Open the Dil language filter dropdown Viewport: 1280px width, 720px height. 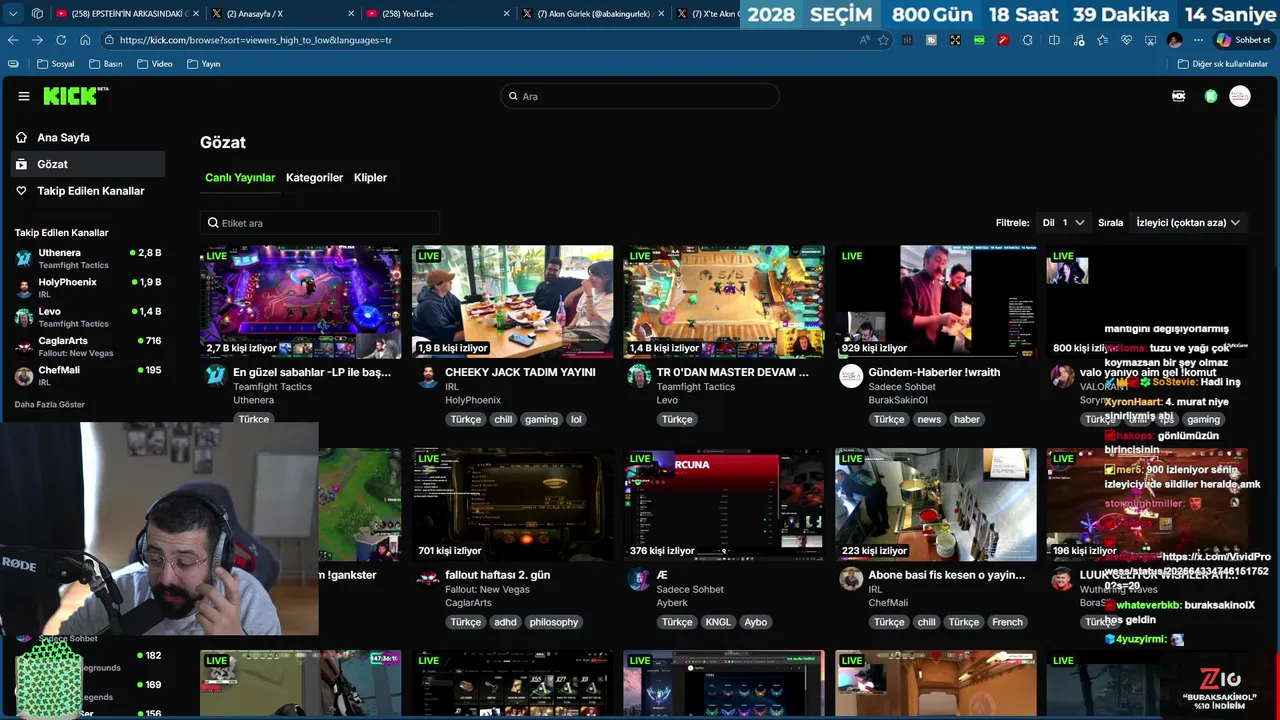(1064, 223)
